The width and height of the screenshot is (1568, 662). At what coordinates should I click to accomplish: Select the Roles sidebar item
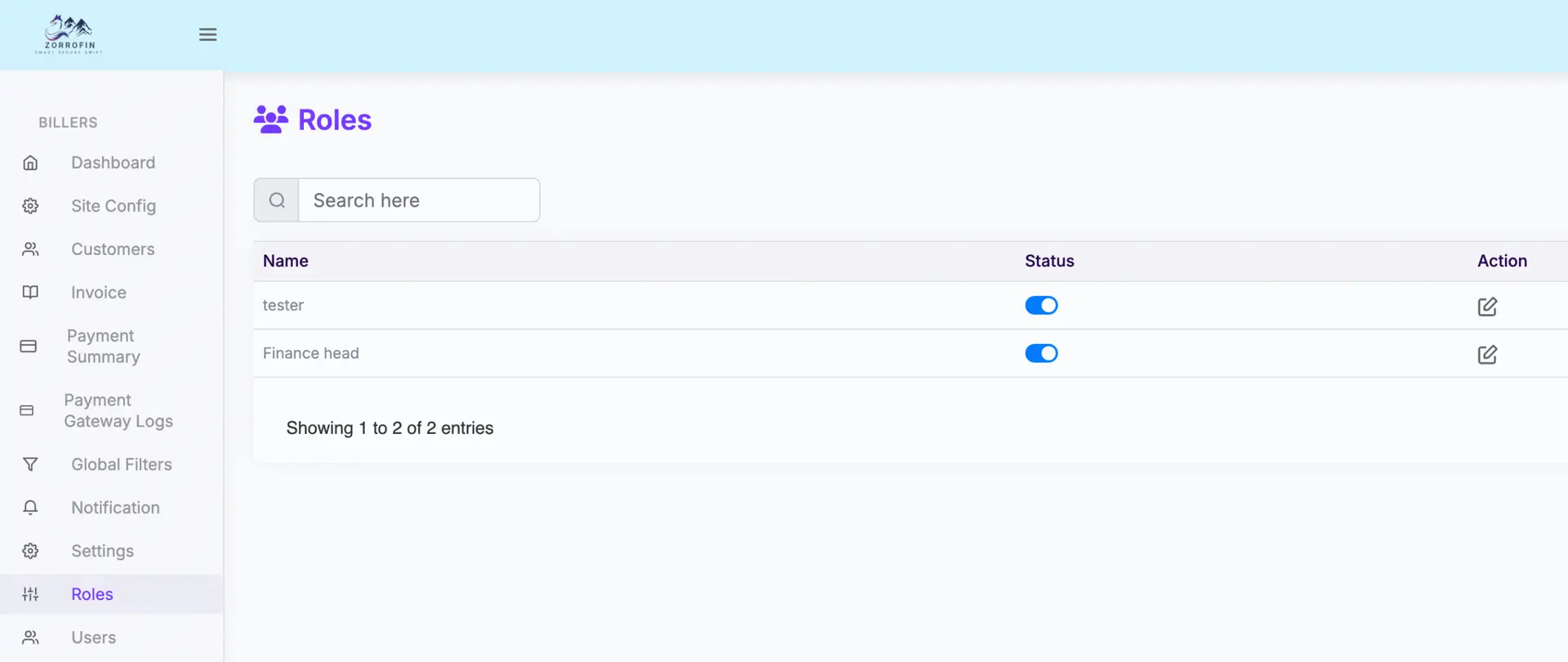point(91,594)
